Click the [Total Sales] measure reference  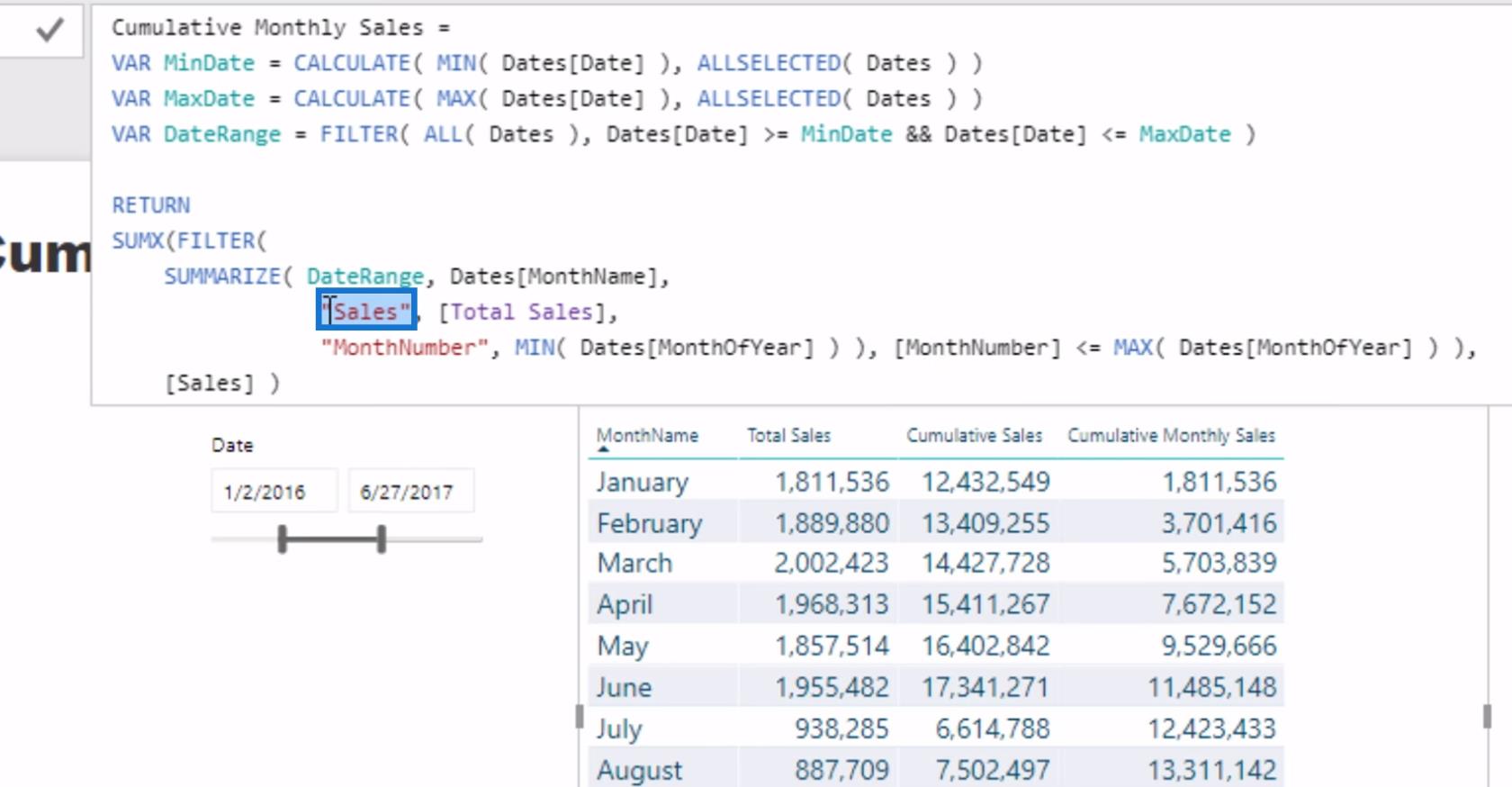[522, 312]
